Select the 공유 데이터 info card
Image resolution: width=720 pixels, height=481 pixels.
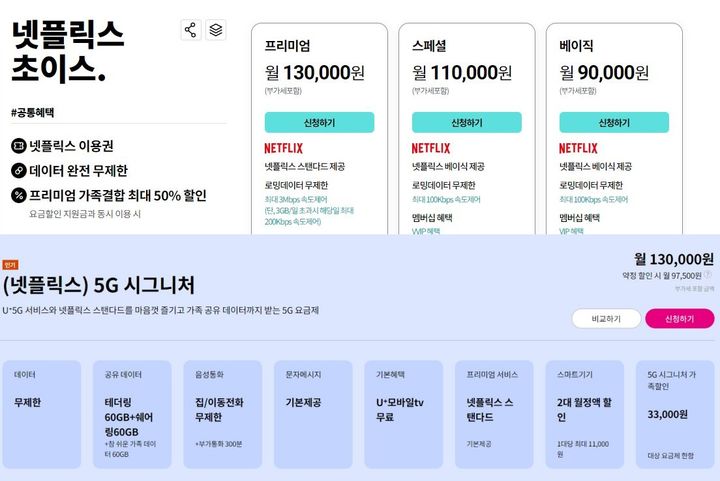click(x=132, y=414)
